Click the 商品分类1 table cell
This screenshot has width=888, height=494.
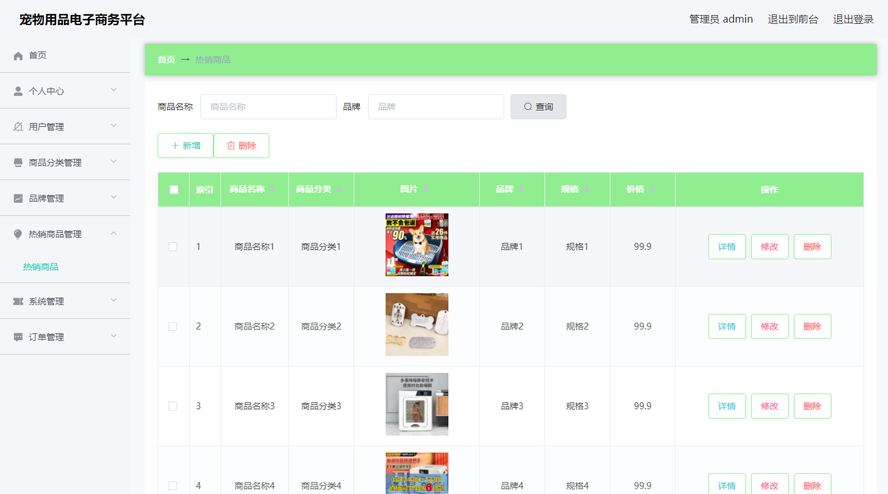click(x=321, y=247)
